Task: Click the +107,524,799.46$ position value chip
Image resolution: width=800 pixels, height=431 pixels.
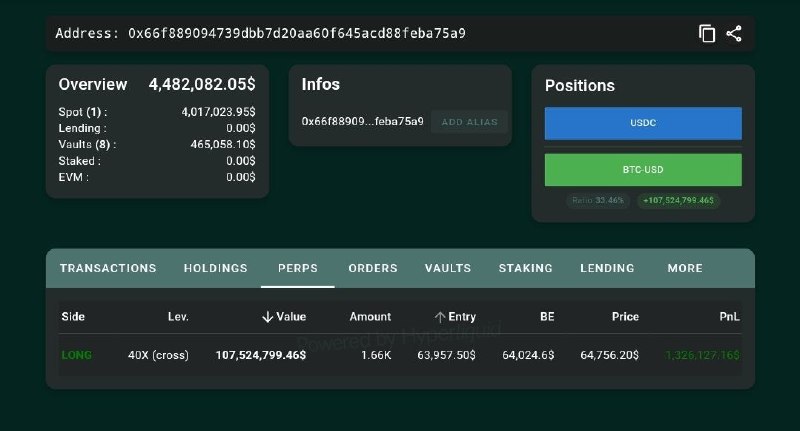Action: 679,200
